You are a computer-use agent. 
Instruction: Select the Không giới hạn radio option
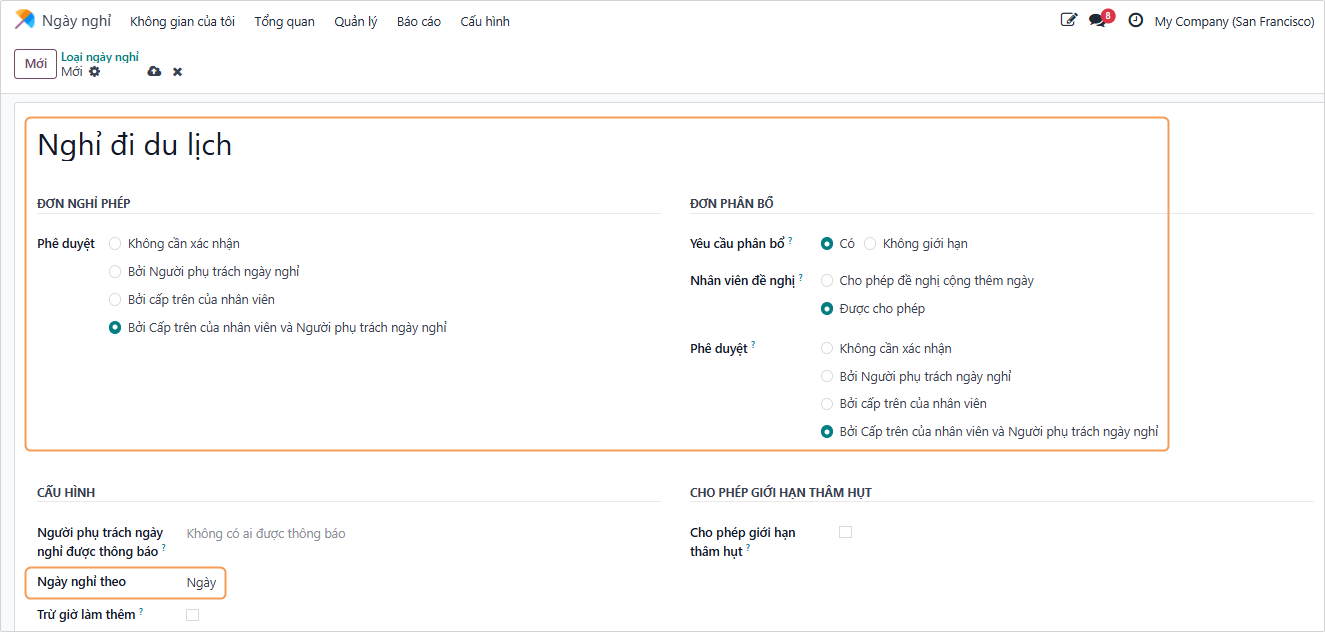coord(870,243)
